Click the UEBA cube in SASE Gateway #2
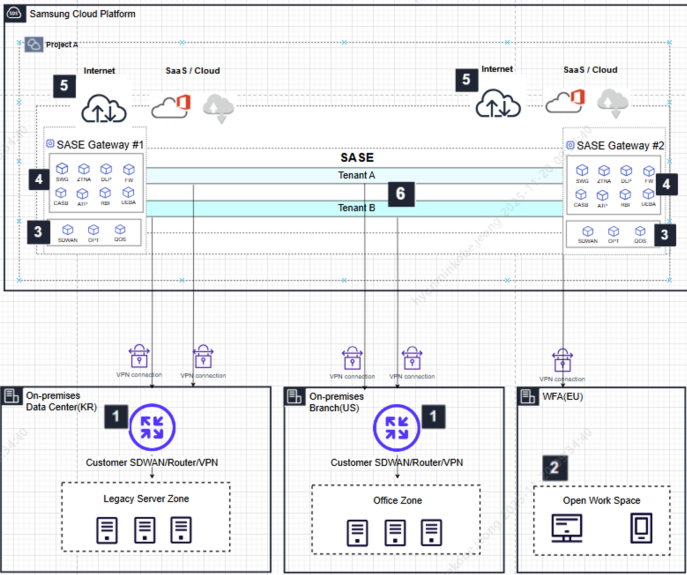 [648, 194]
